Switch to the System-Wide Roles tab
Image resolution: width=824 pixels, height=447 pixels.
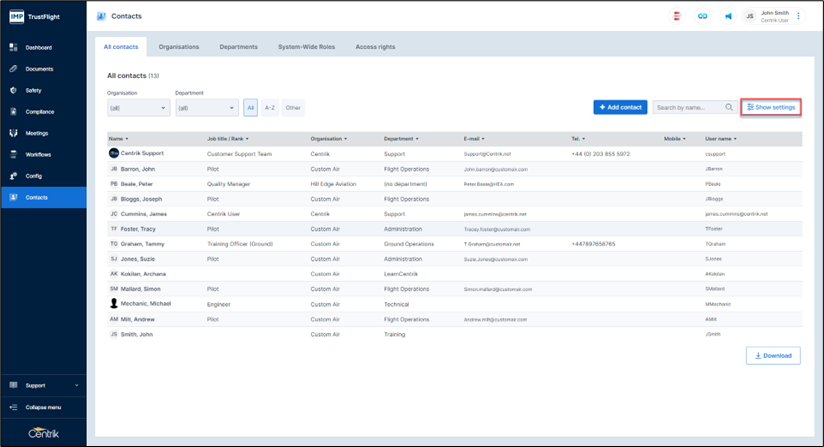pyautogui.click(x=306, y=47)
